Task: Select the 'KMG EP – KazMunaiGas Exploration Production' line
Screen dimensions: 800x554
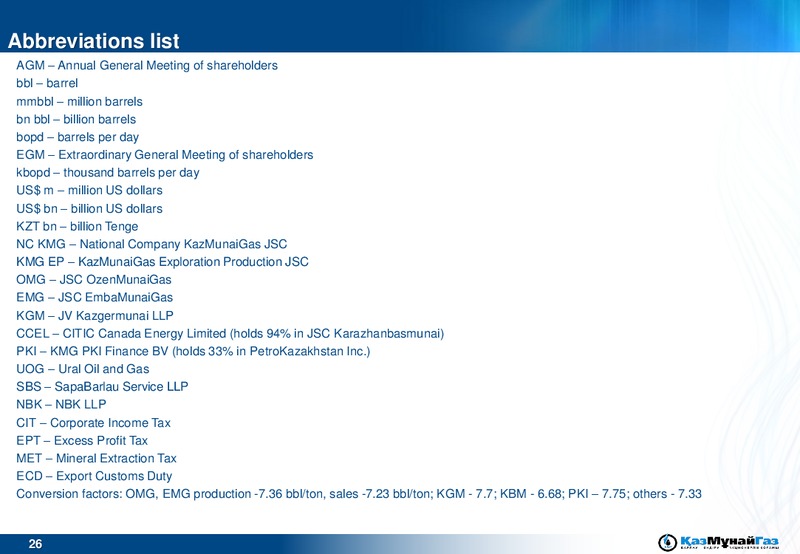Action: pos(162,262)
